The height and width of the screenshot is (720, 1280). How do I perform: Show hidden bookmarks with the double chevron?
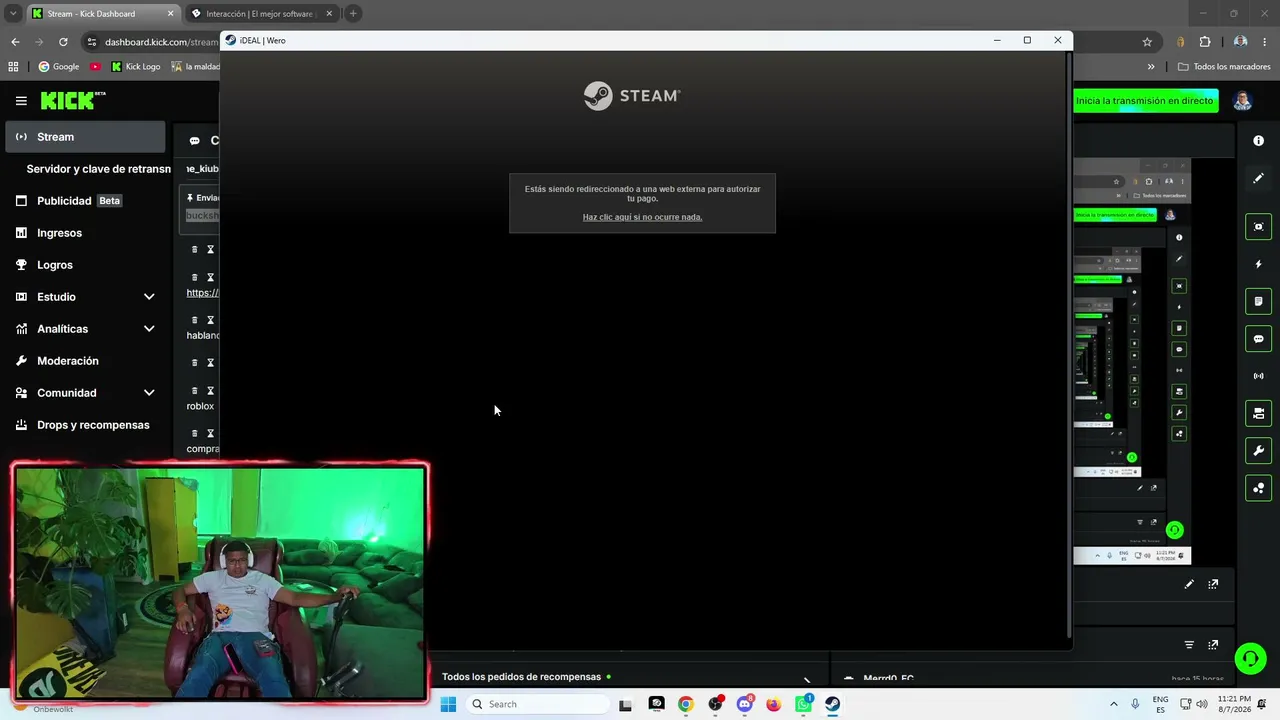(x=1151, y=67)
